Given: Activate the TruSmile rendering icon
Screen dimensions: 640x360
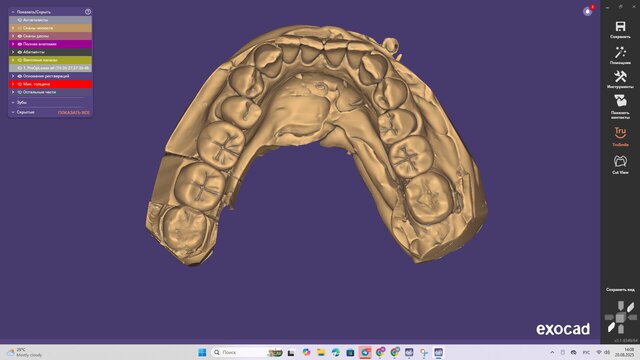Looking at the screenshot, I should pyautogui.click(x=620, y=133).
